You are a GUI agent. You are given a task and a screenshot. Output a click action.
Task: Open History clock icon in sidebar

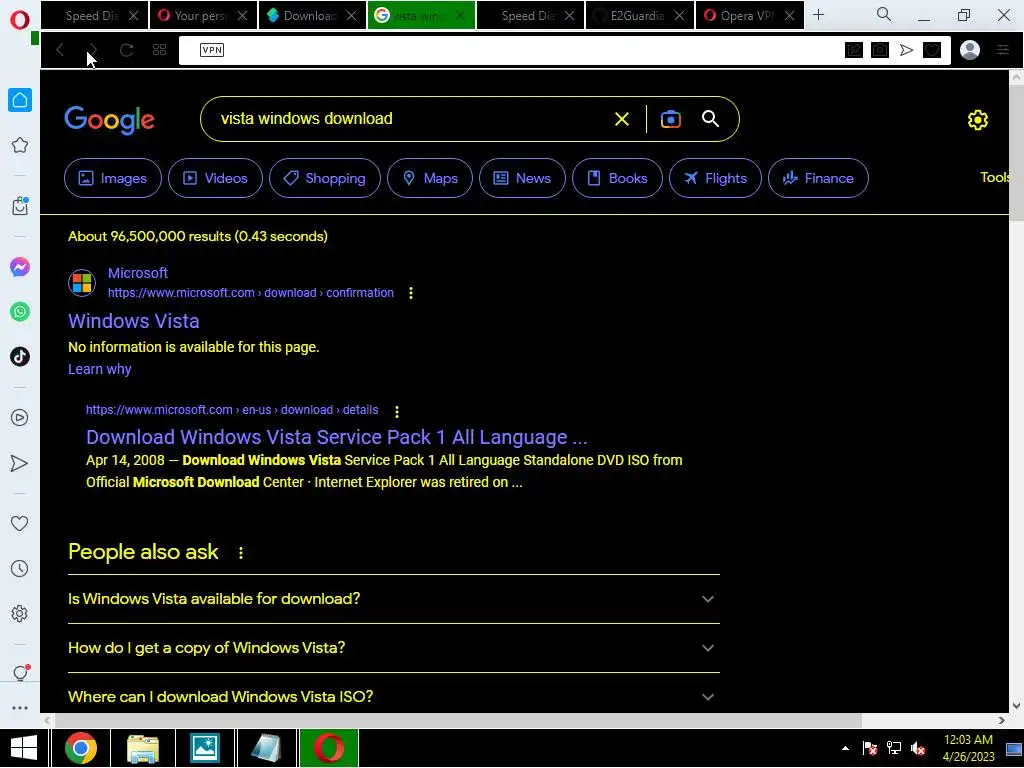20,568
